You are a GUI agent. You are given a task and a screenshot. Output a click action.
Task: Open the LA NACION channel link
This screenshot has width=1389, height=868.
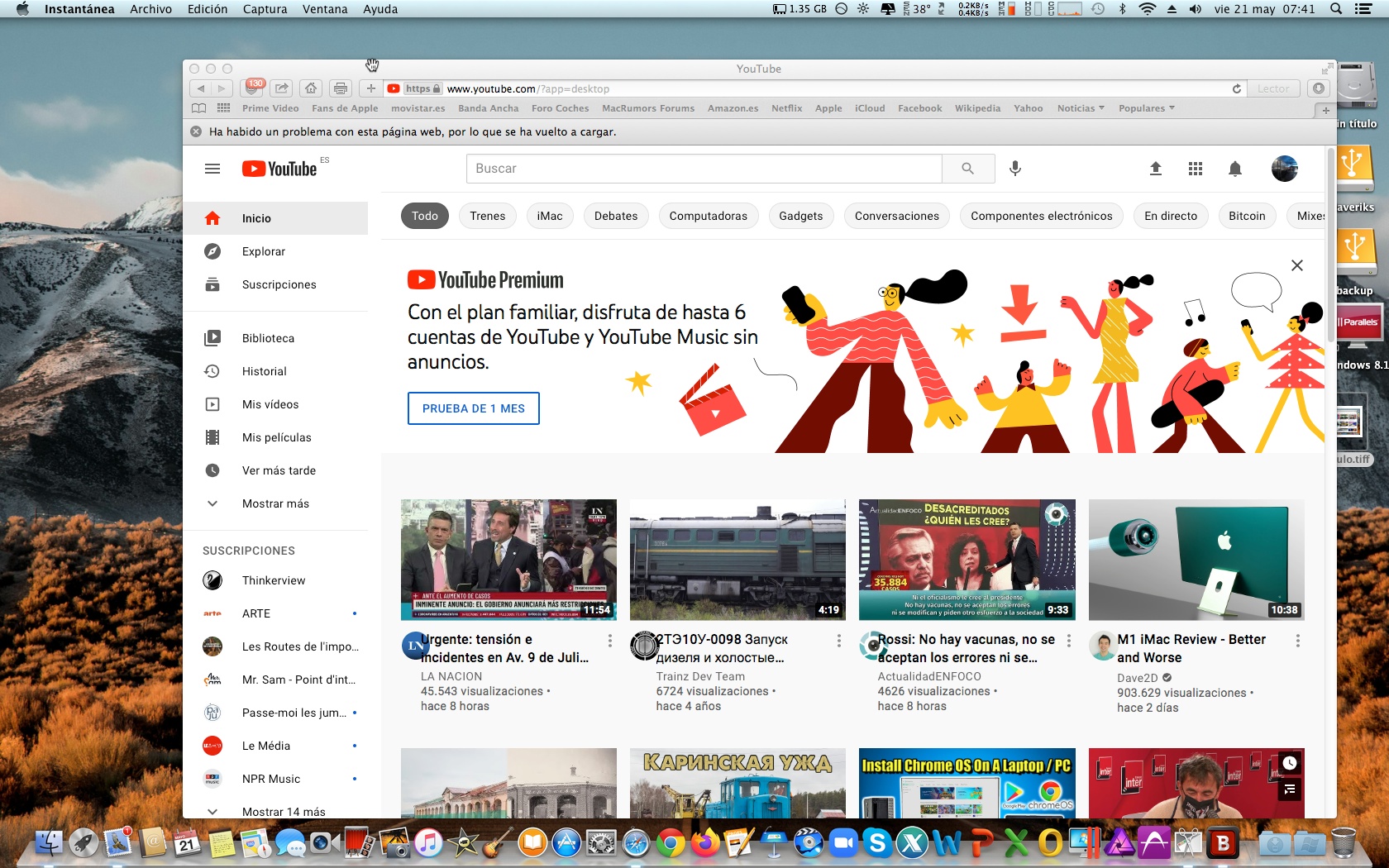(x=451, y=676)
